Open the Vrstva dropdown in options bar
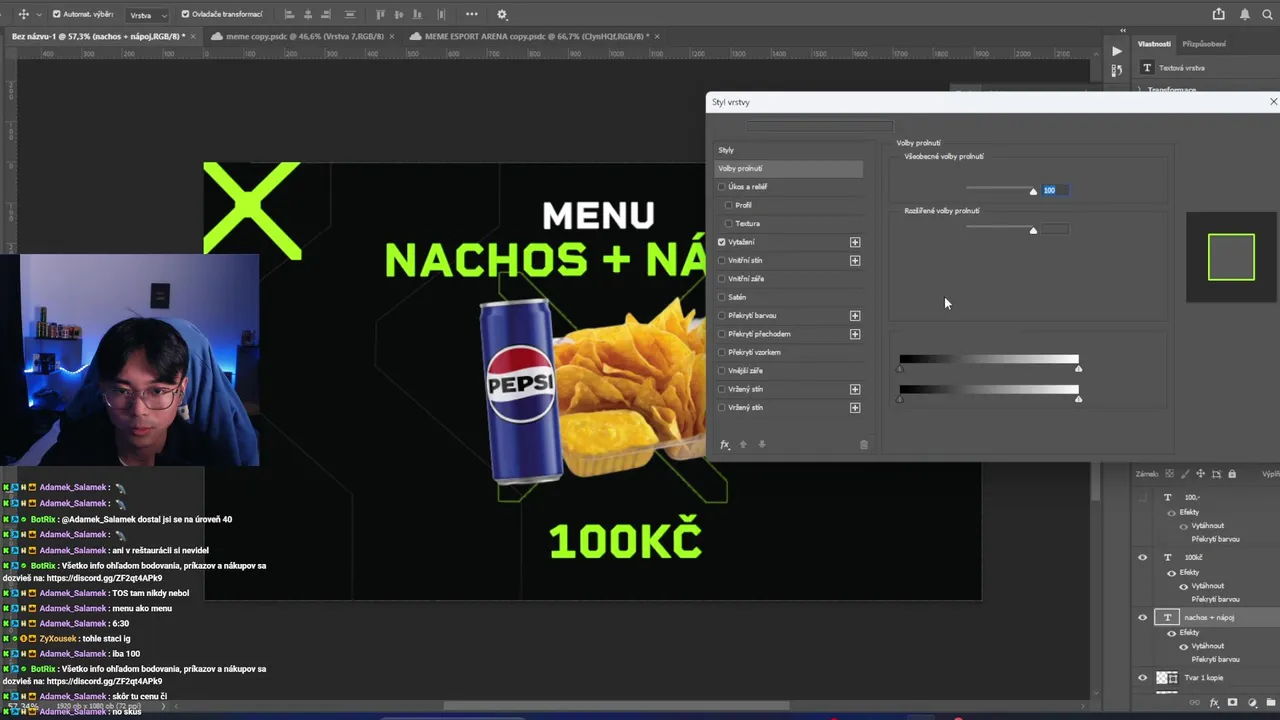Viewport: 1280px width, 720px height. 148,15
